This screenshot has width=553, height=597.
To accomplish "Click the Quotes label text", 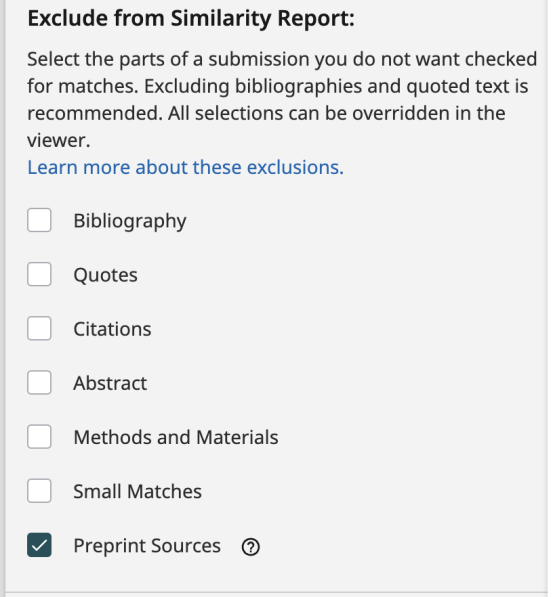I will coord(105,275).
